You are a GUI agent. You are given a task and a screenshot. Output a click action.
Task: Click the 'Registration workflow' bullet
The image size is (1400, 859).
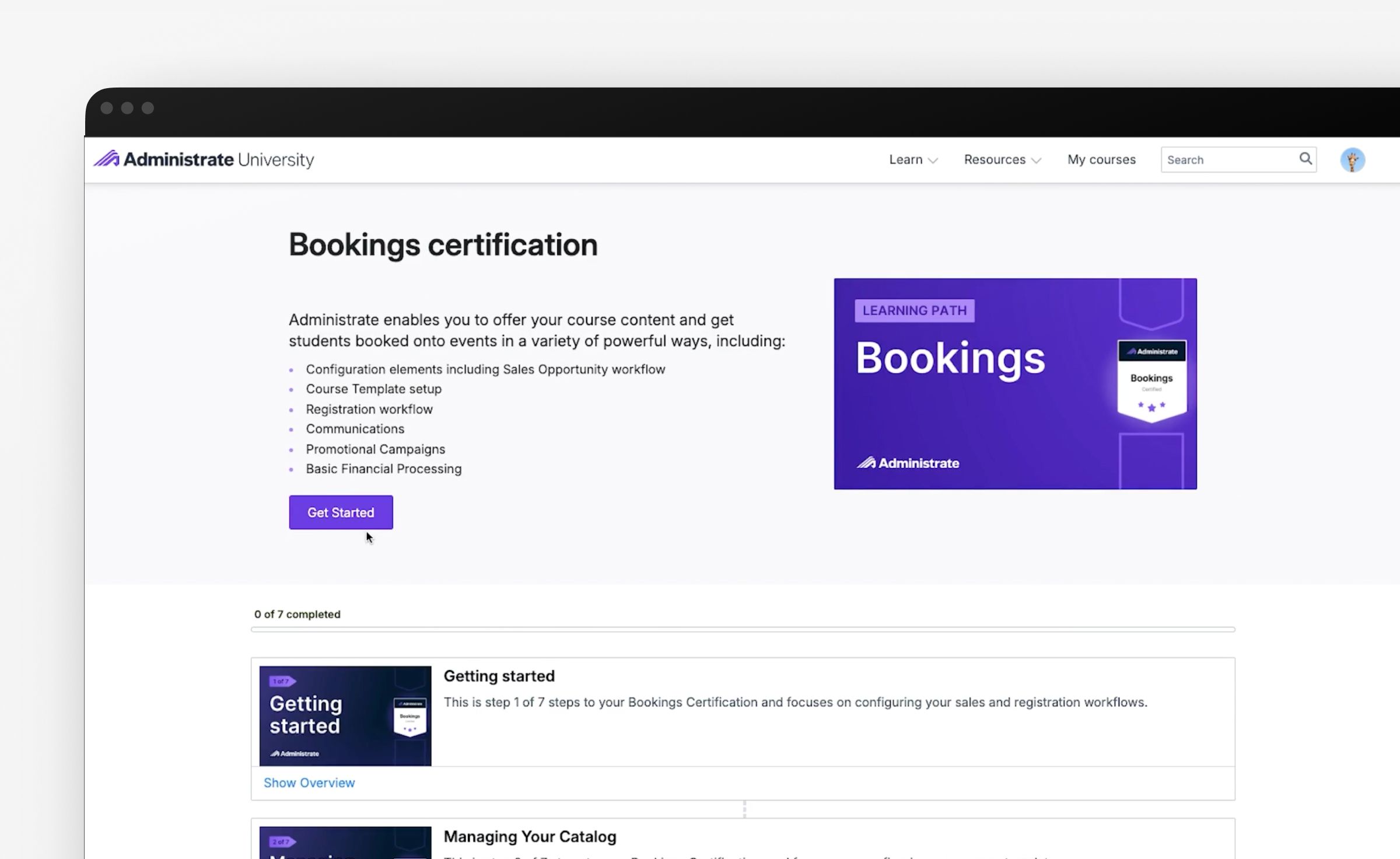coord(369,409)
